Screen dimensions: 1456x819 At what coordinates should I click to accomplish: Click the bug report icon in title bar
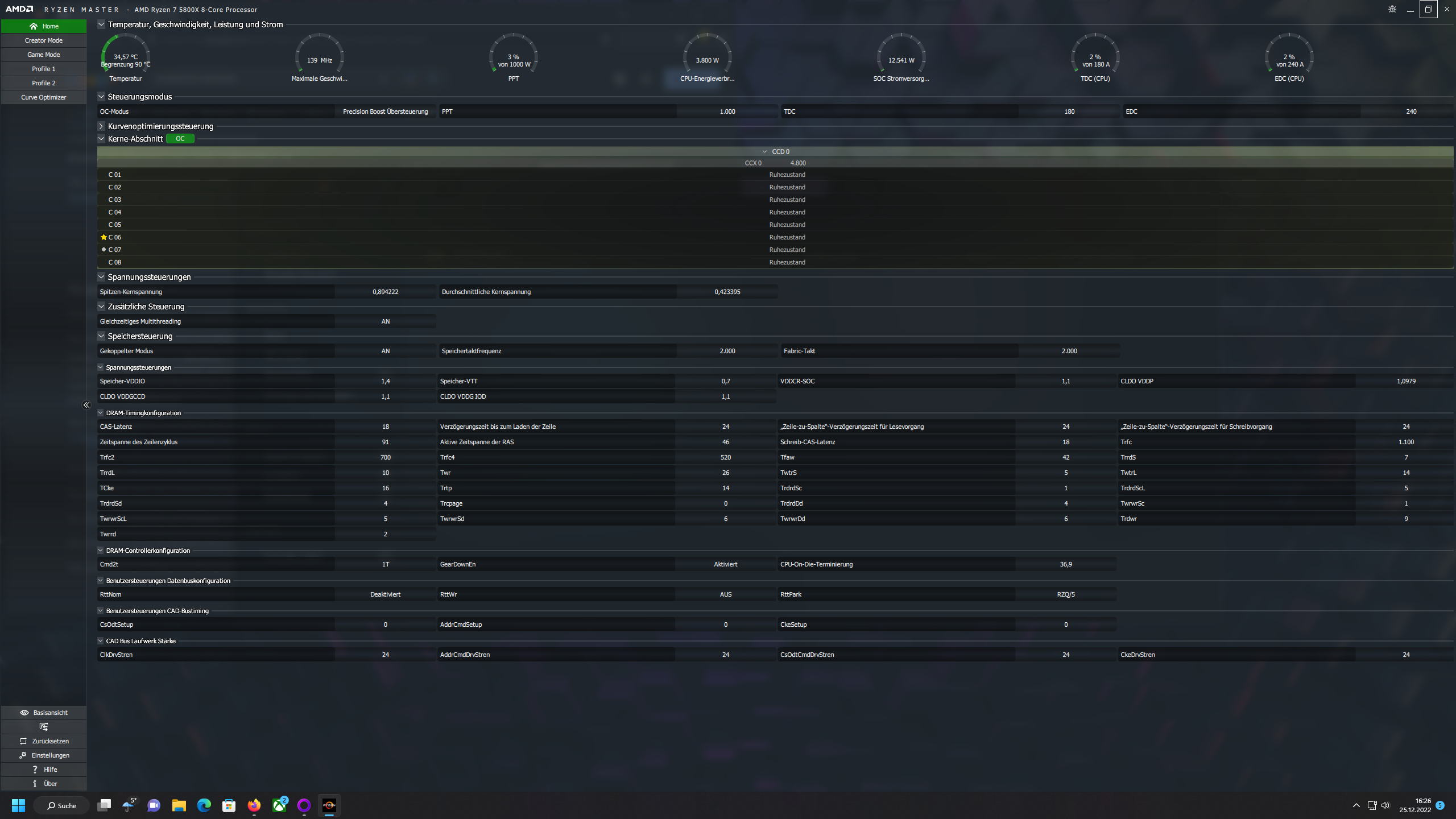coord(1392,9)
